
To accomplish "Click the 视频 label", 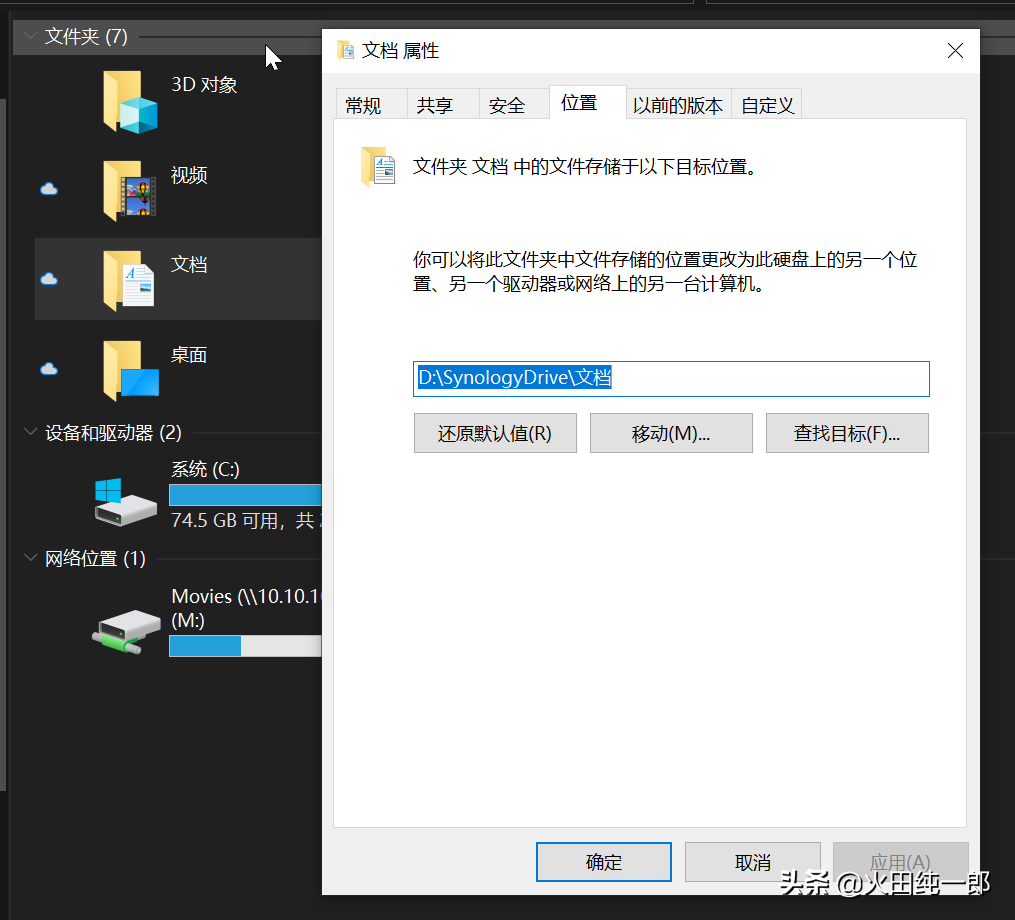I will tap(189, 175).
